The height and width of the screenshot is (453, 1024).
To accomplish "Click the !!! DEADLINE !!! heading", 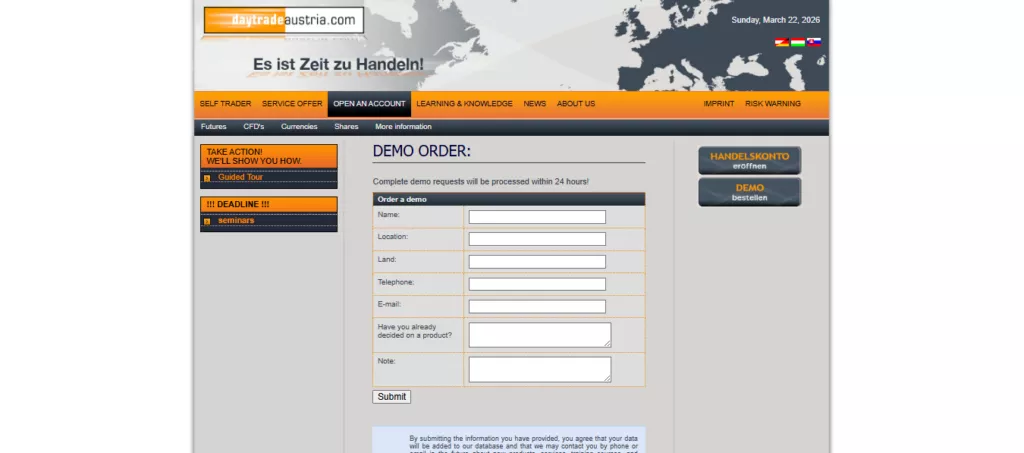I will coord(268,204).
